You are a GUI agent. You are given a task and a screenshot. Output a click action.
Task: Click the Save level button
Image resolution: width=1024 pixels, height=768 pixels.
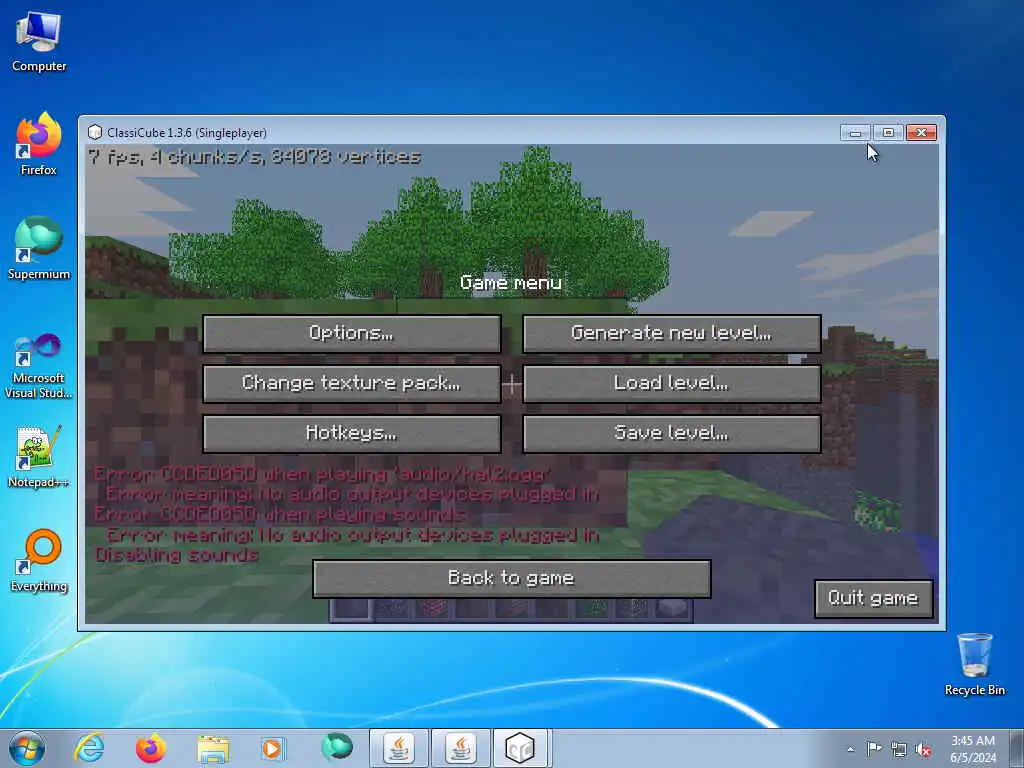[x=671, y=434]
